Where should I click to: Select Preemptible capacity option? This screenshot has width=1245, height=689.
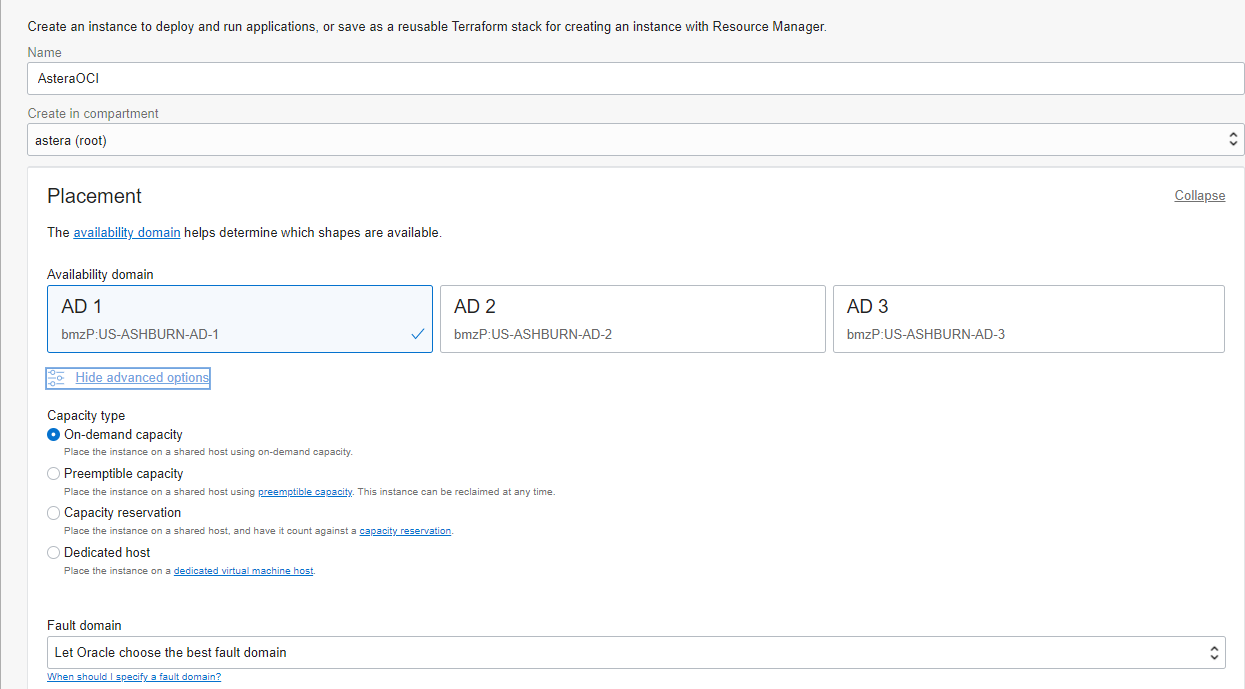tap(54, 474)
